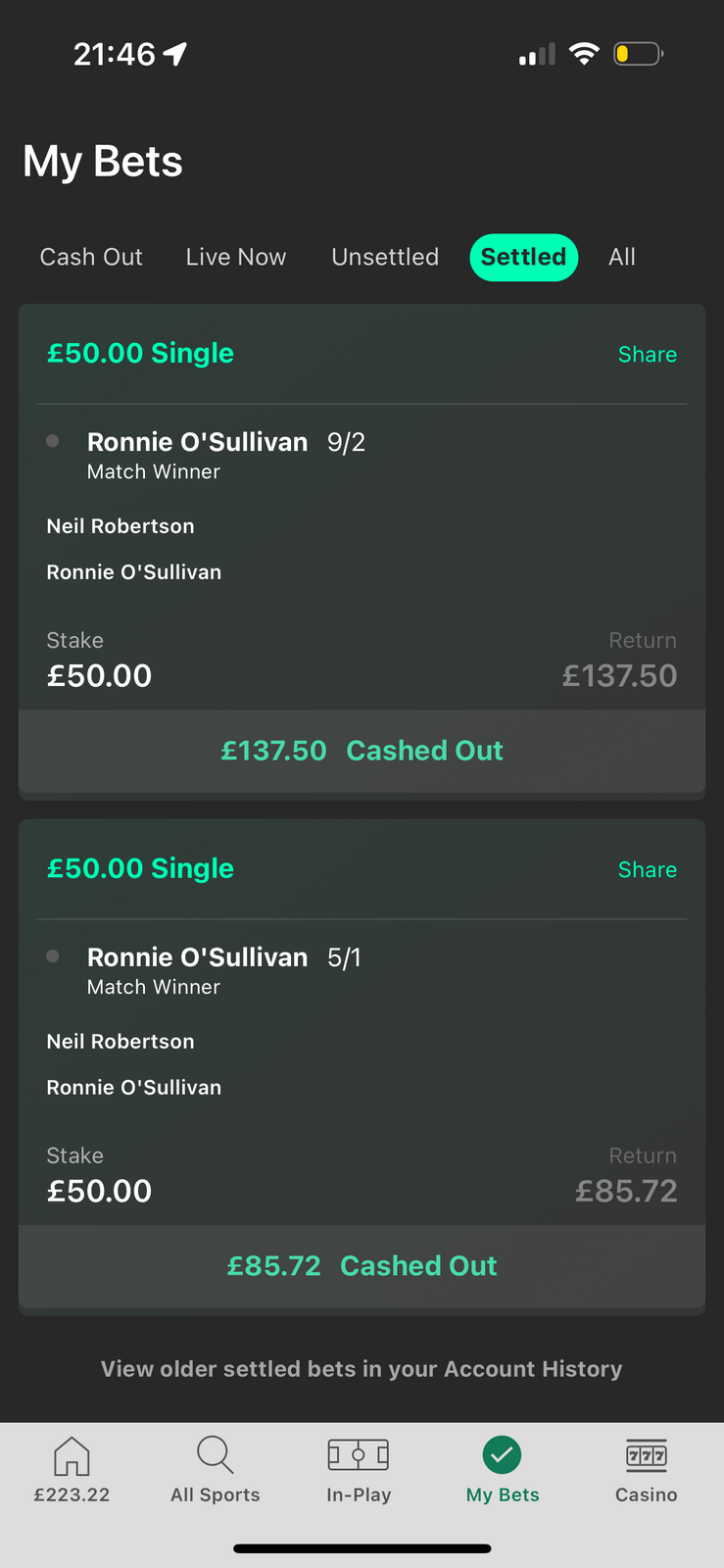Image resolution: width=724 pixels, height=1568 pixels.
Task: Tap the home icon showing £223.22 balance
Action: pyautogui.click(x=72, y=1457)
